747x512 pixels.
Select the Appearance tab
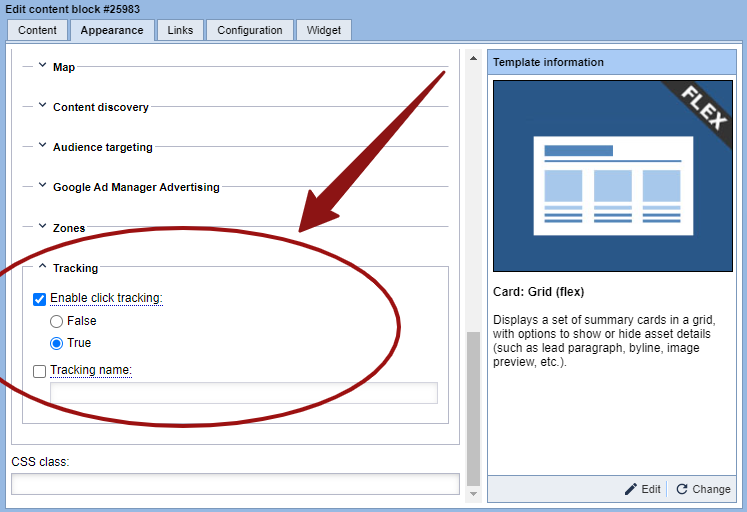point(112,30)
